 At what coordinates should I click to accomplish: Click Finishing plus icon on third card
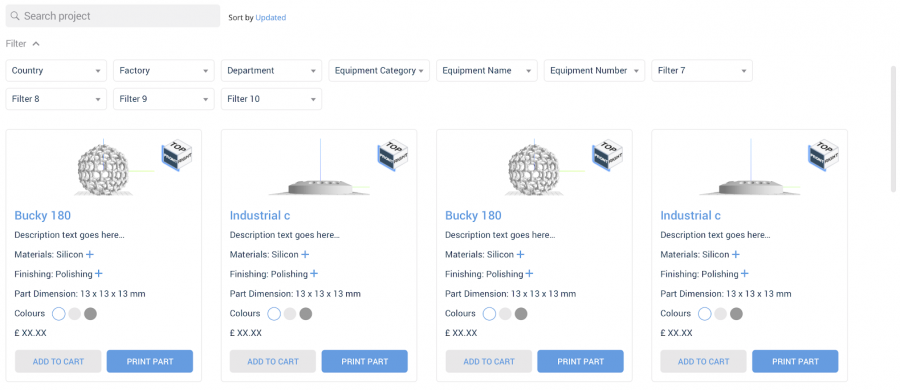[529, 274]
